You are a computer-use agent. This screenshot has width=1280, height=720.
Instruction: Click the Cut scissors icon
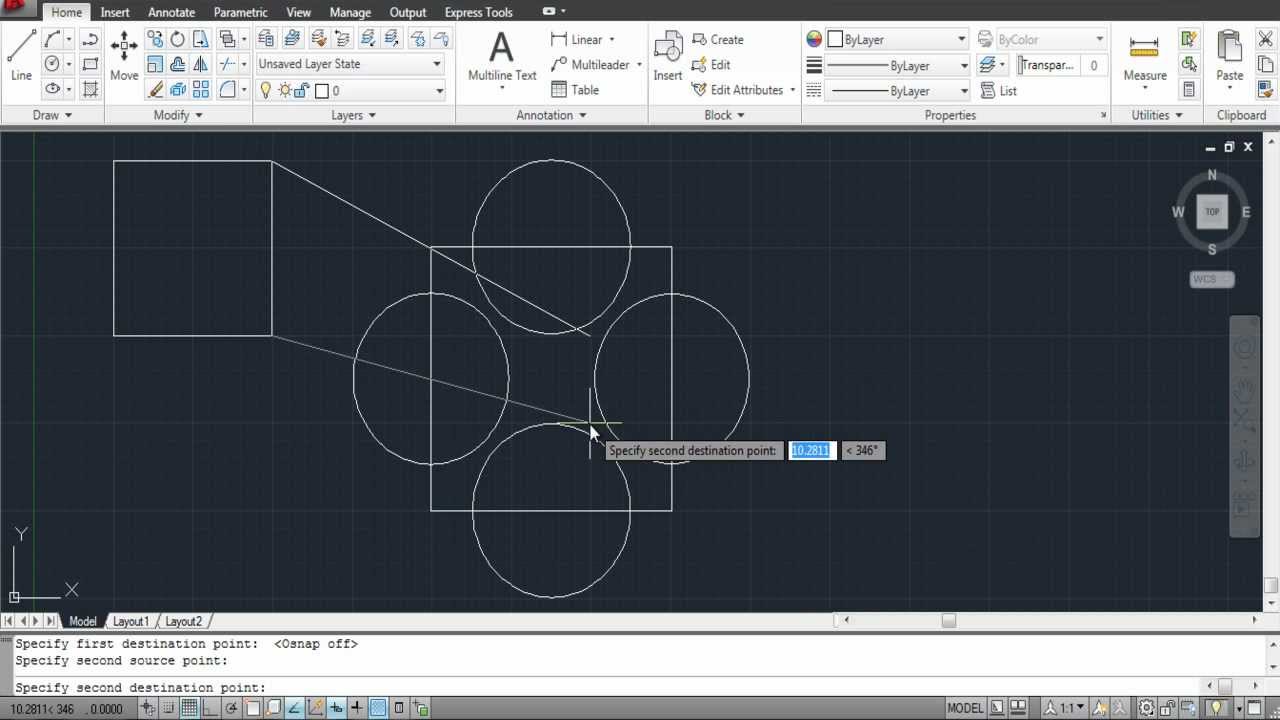1265,40
